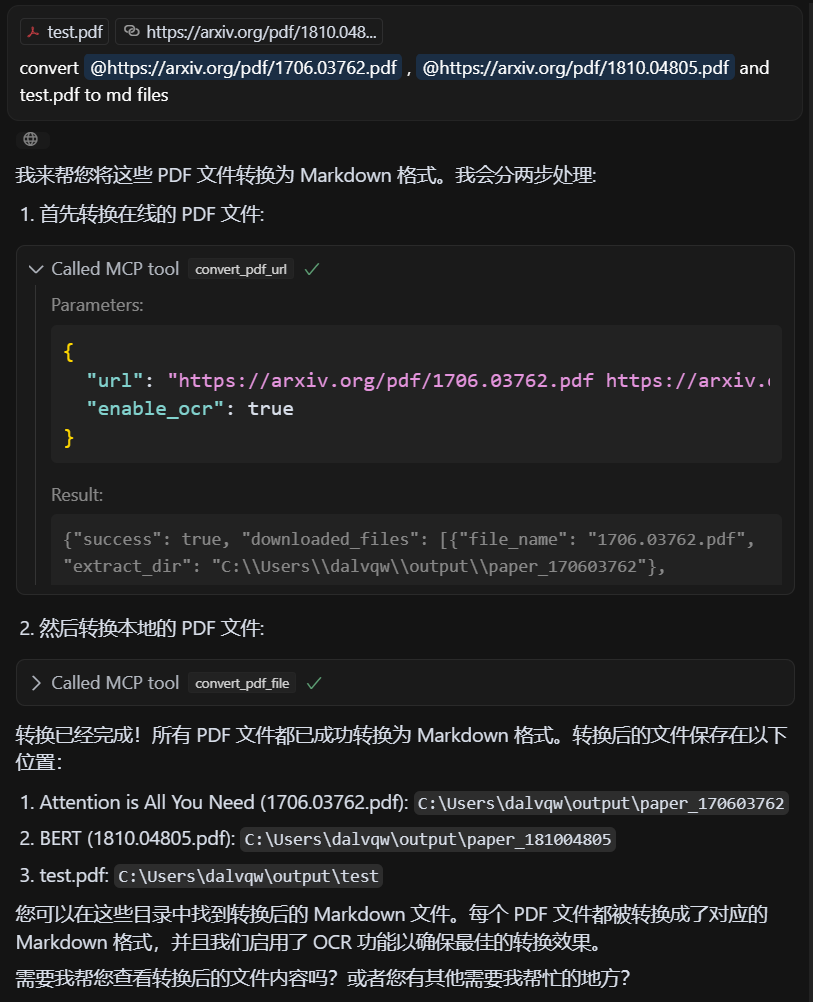Click the link icon beside the arxiv URL chip
The height and width of the screenshot is (1002, 813).
point(132,31)
